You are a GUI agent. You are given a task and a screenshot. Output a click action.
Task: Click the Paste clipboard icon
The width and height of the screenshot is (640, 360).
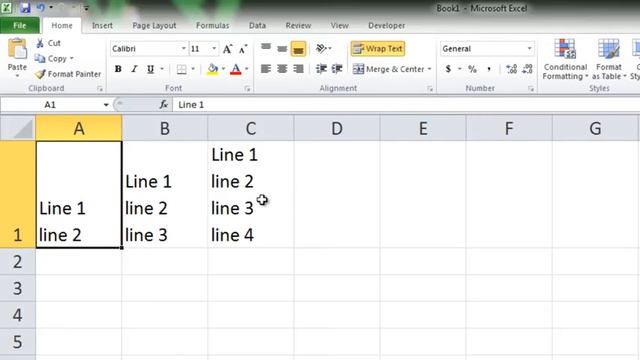coord(17,50)
